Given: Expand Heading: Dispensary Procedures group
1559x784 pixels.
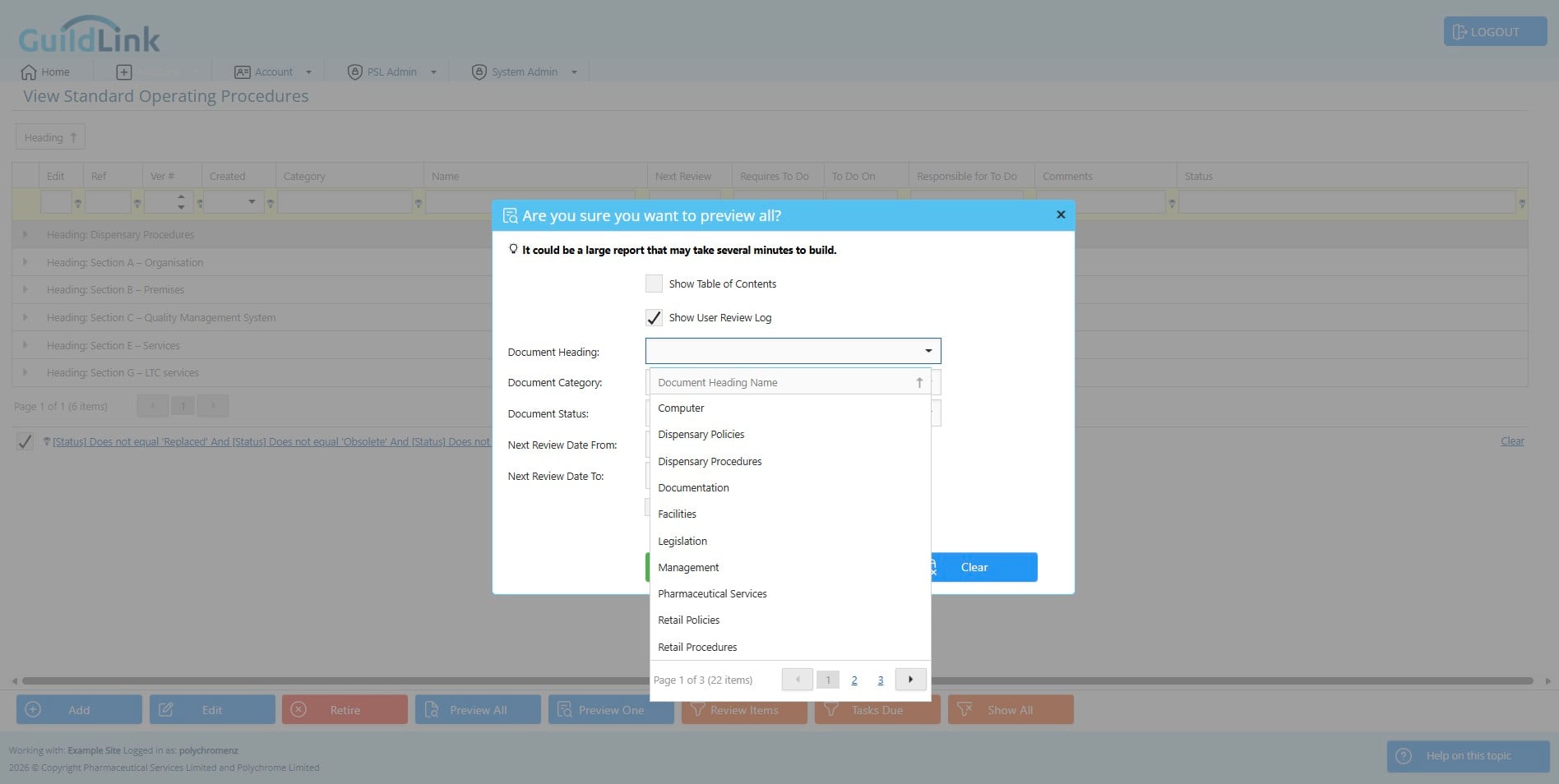Looking at the screenshot, I should click(25, 234).
